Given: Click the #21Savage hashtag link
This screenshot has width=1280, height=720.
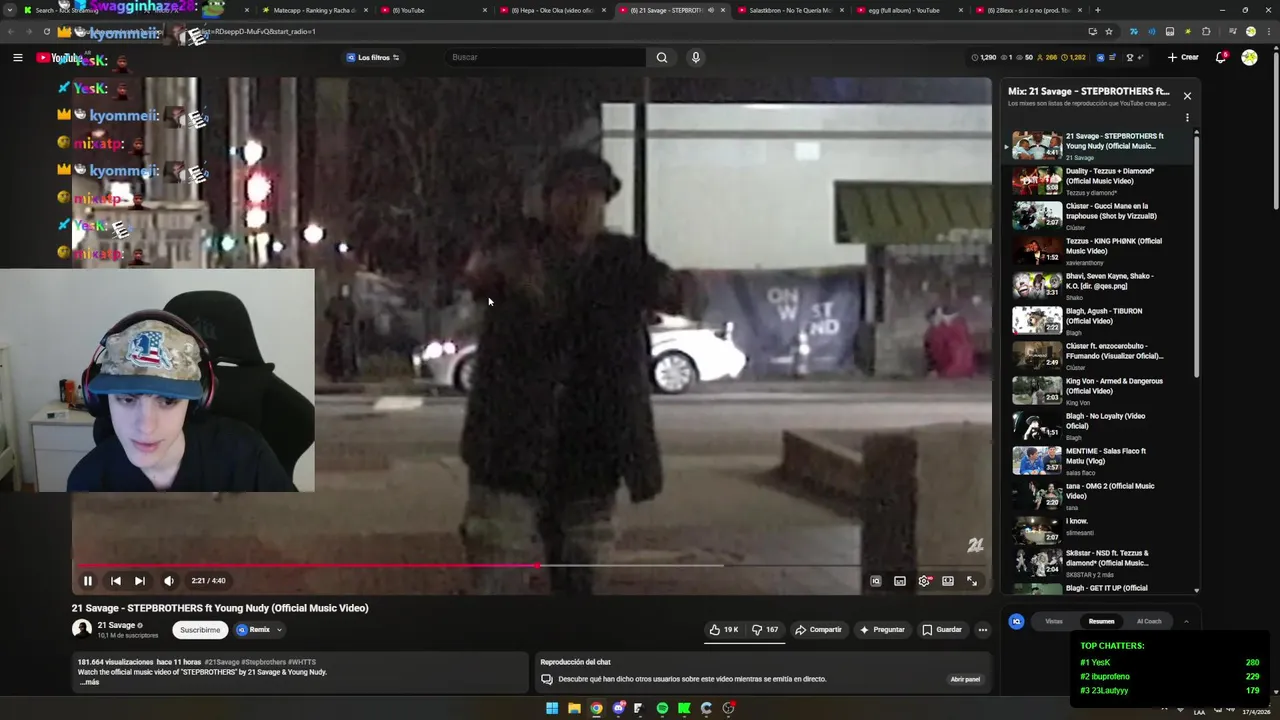Looking at the screenshot, I should point(222,662).
